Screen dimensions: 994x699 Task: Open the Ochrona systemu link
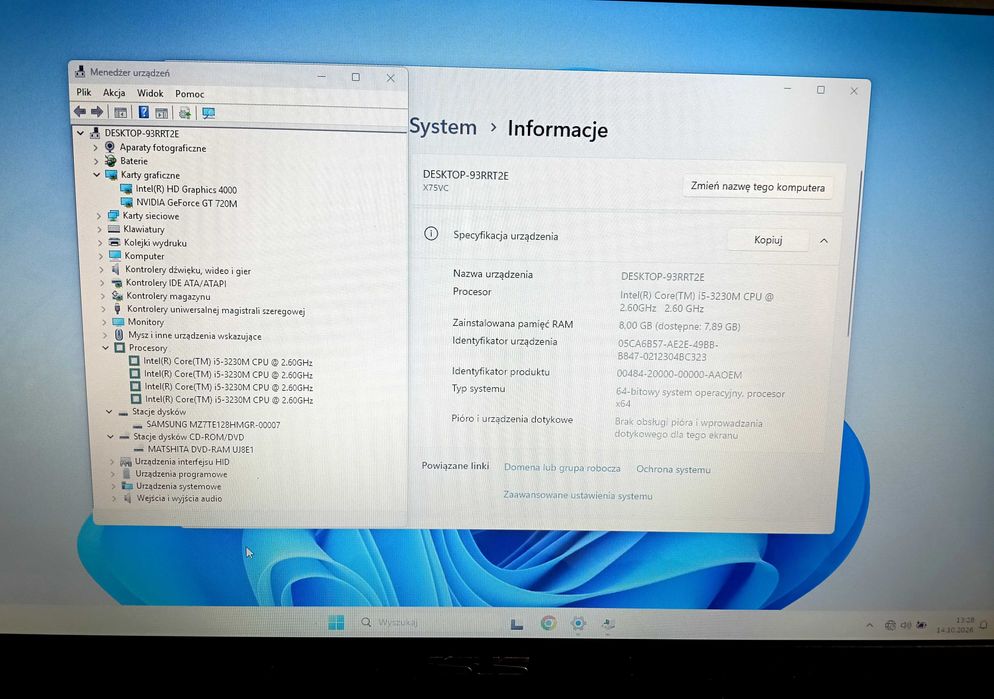tap(673, 470)
